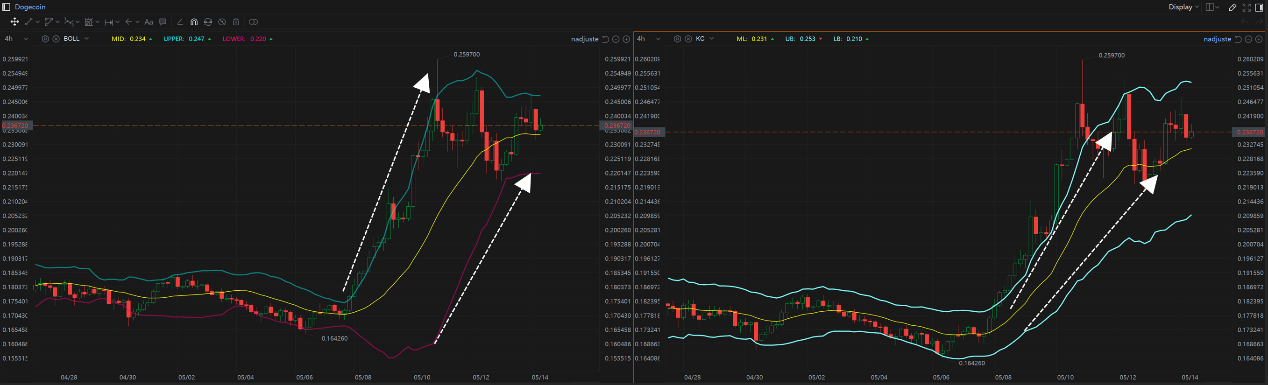The image size is (1268, 385).
Task: Zoom out right chart with minus icon
Action: pyautogui.click(x=1249, y=39)
